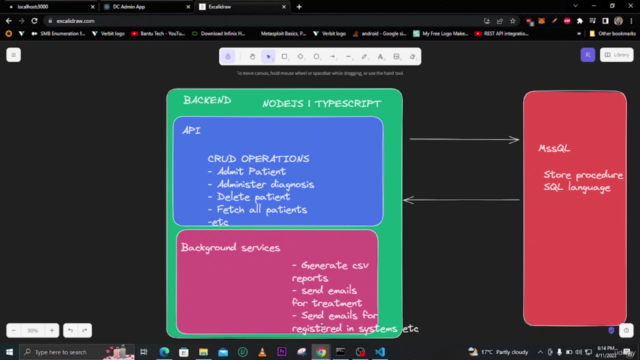Screen dimensions: 640x360
Task: Select the Selection arrow tool
Action: coord(268,57)
